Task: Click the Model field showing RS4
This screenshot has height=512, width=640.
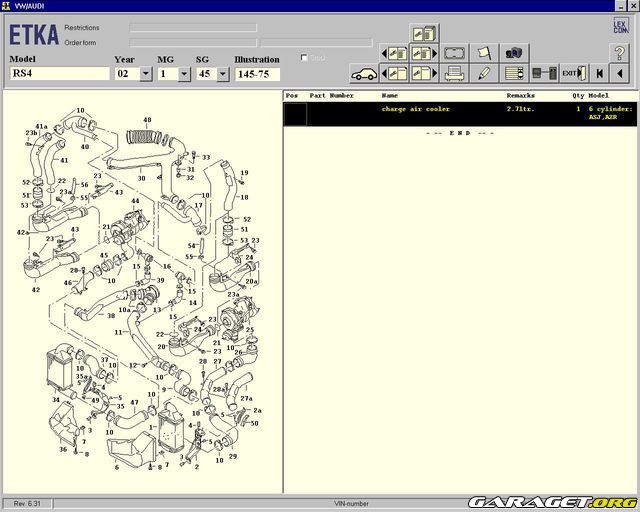Action: click(59, 74)
